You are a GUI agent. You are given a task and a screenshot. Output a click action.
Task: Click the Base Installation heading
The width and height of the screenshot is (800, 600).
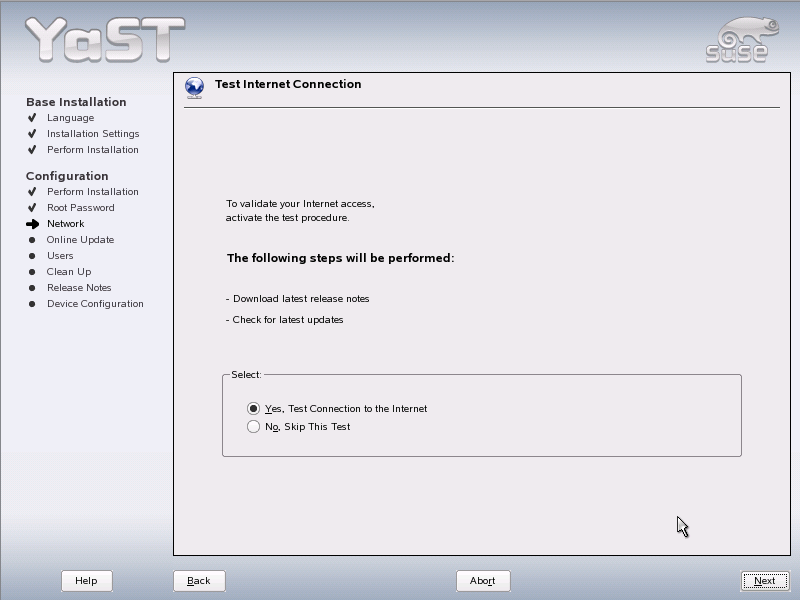(76, 102)
